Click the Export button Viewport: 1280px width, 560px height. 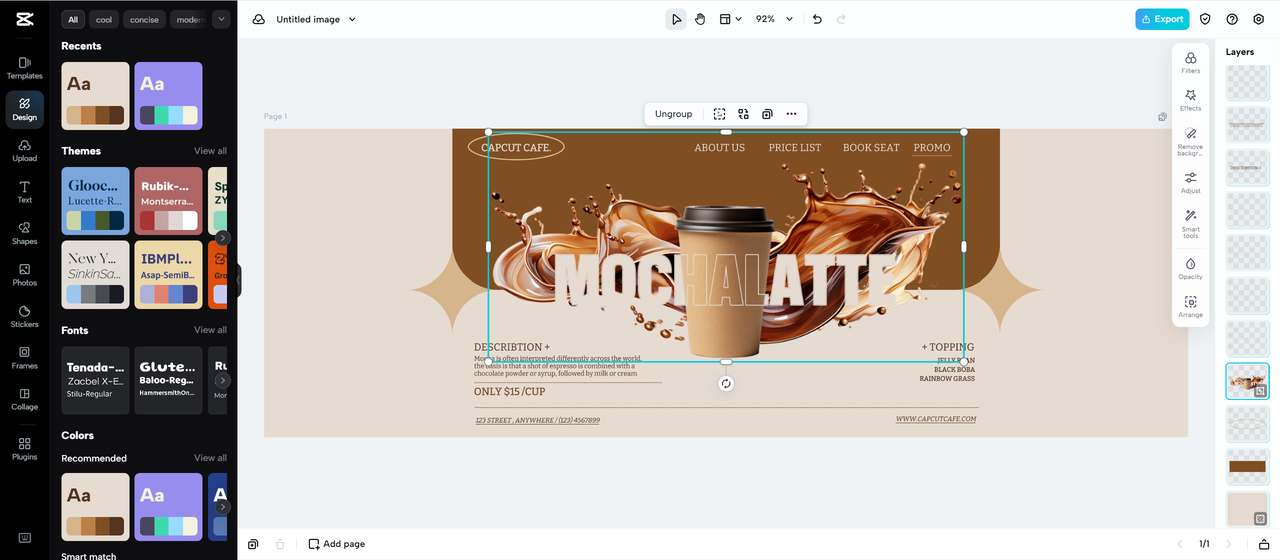(1161, 19)
